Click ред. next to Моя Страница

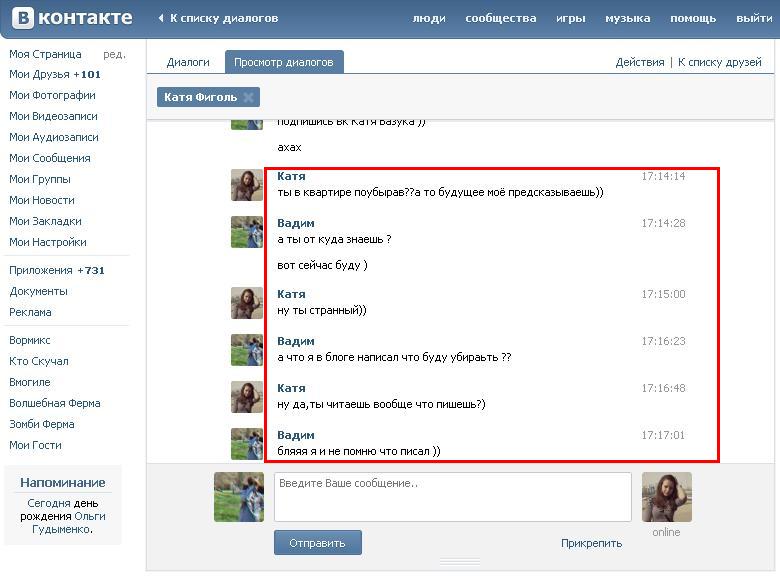(114, 54)
